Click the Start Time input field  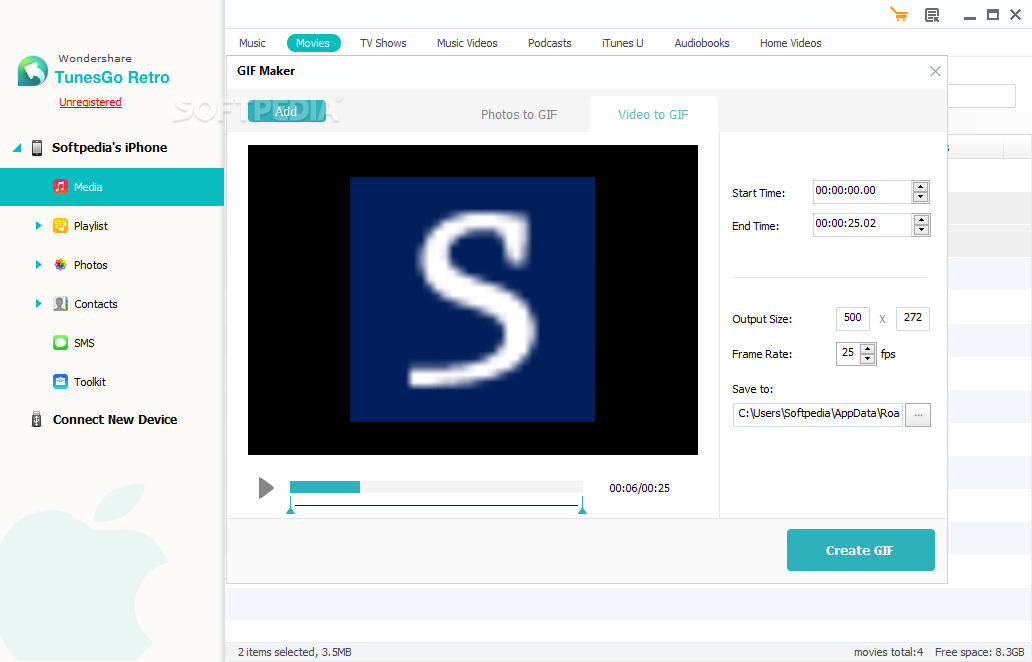point(863,191)
